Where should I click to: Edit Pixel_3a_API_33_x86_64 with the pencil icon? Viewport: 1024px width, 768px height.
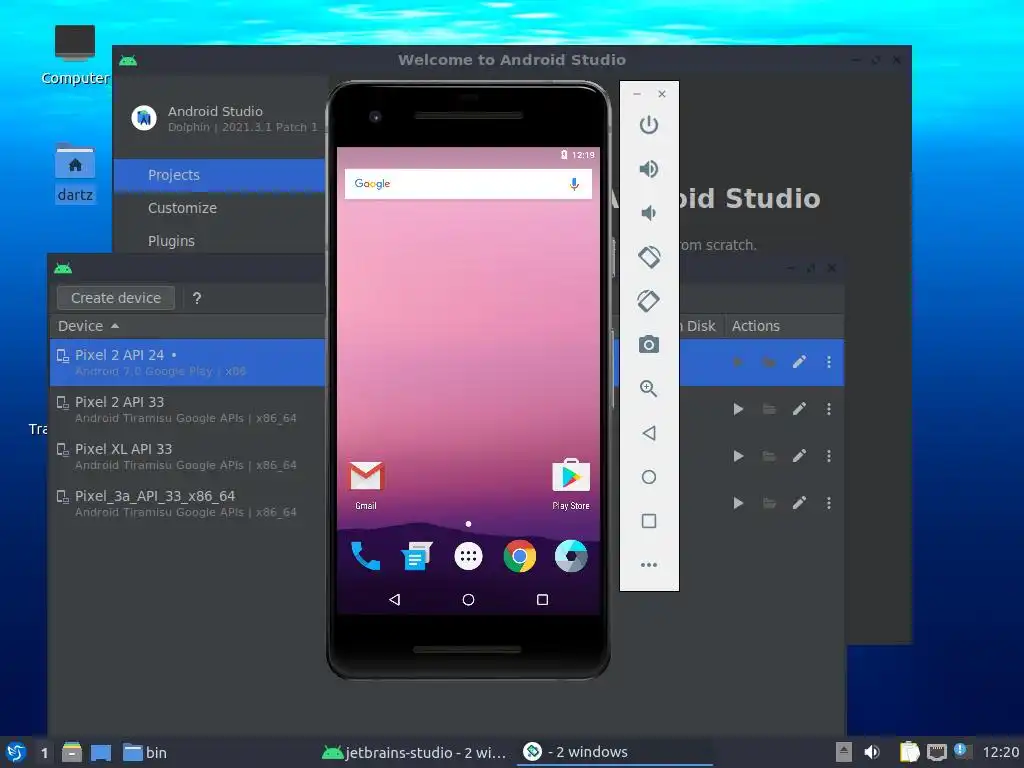tap(799, 503)
